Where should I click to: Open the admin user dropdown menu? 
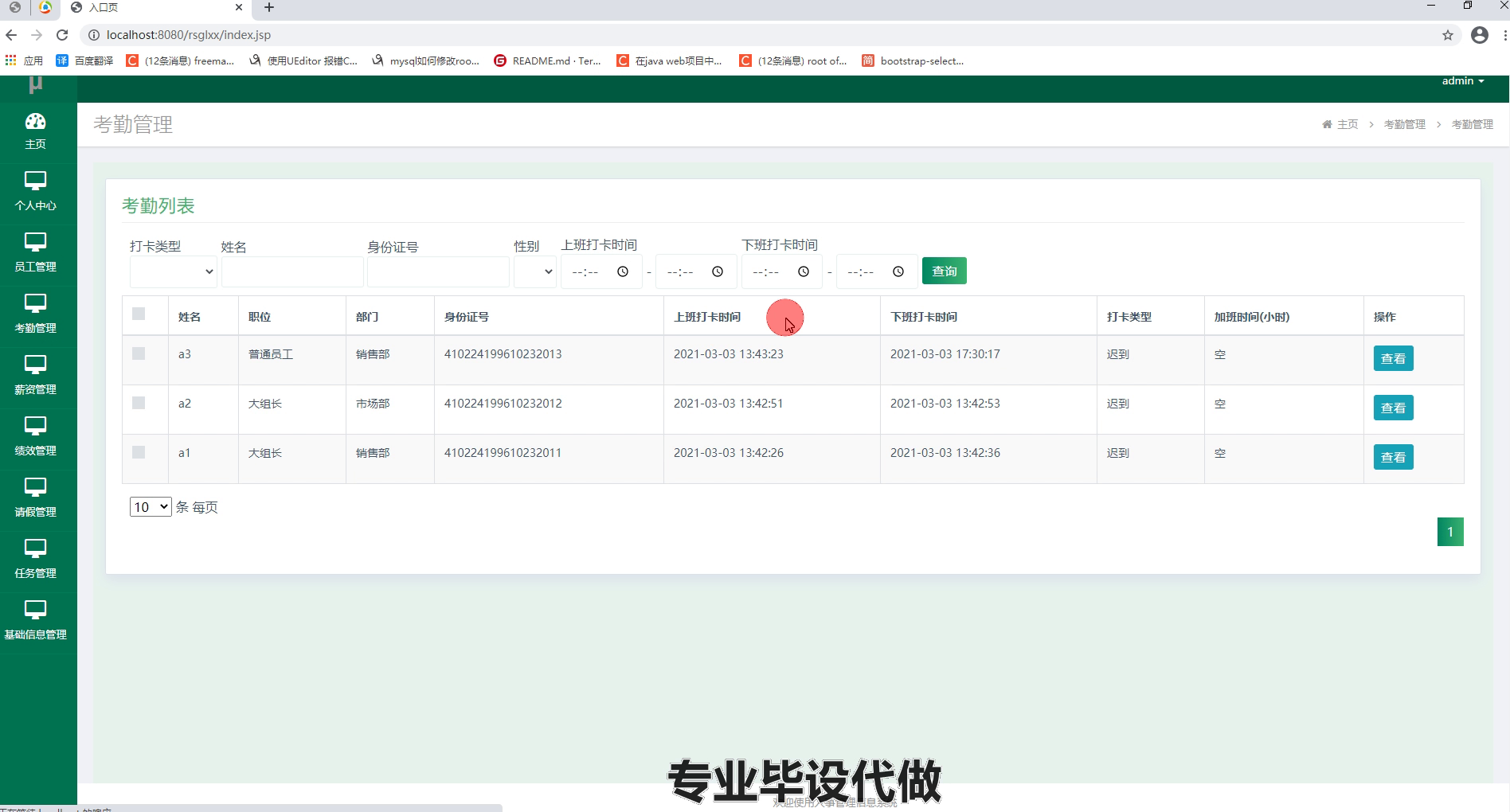click(1463, 81)
